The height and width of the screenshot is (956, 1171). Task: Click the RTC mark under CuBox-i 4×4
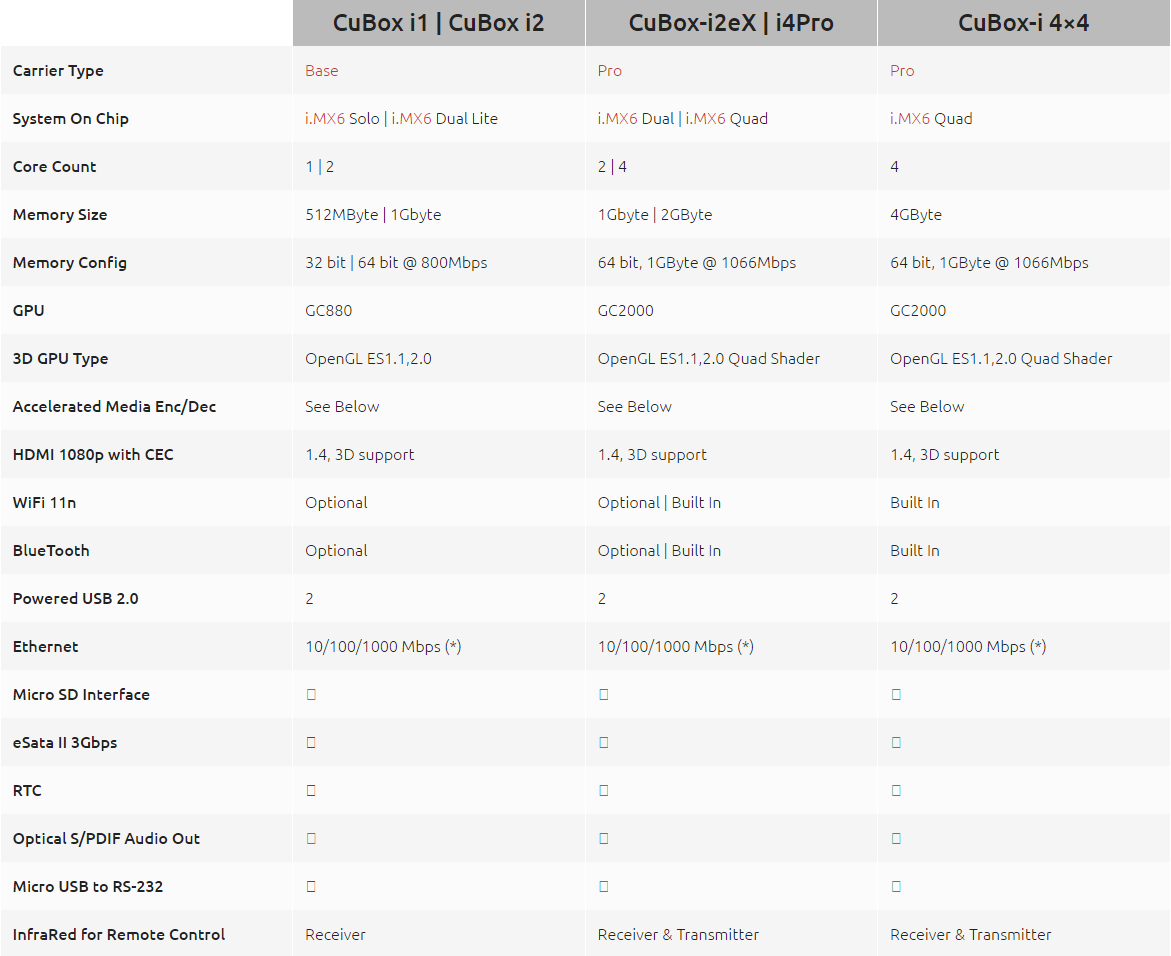click(x=896, y=790)
